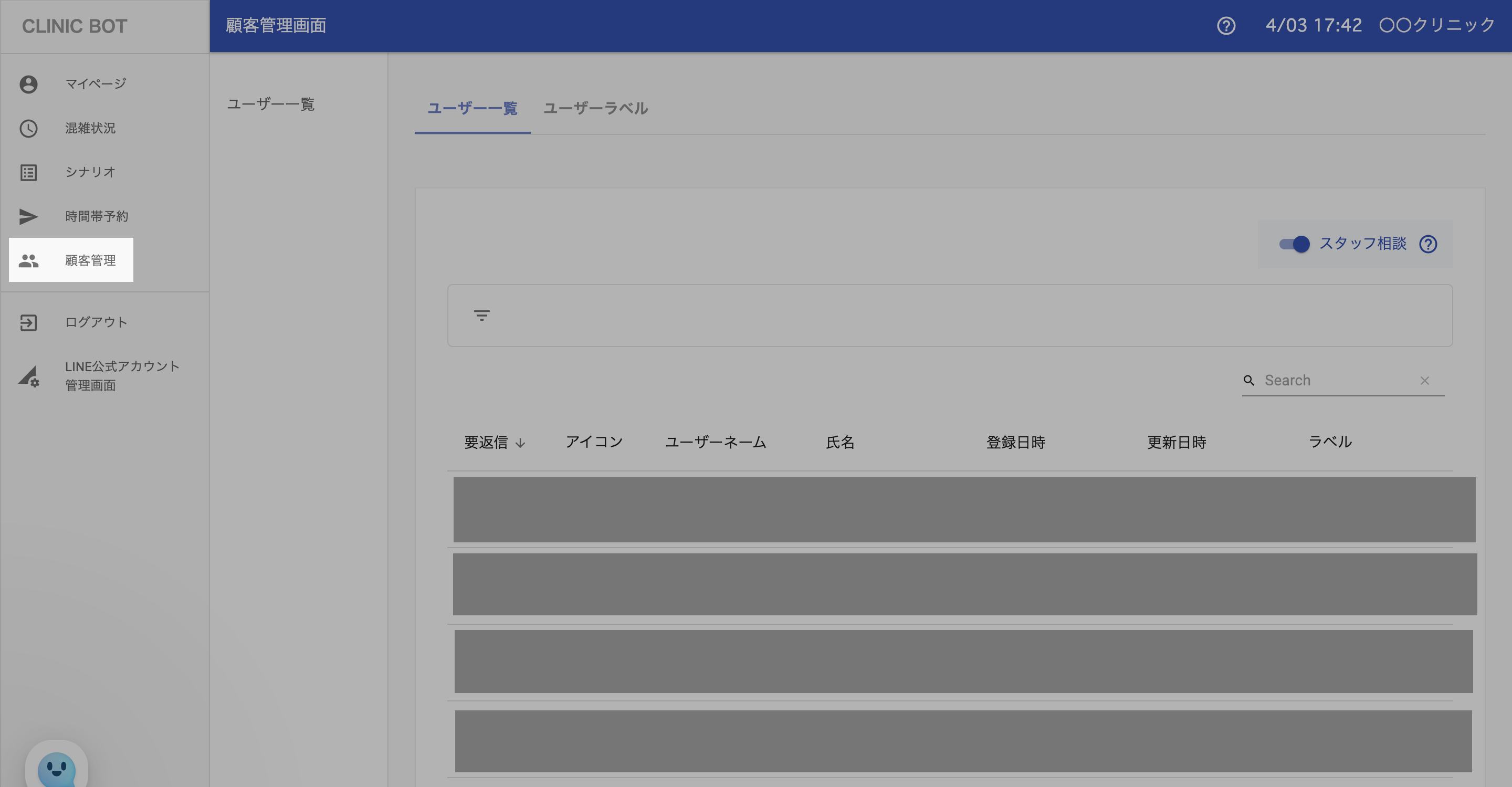This screenshot has height=787, width=1512.
Task: Click the scenario list icon
Action: [28, 173]
